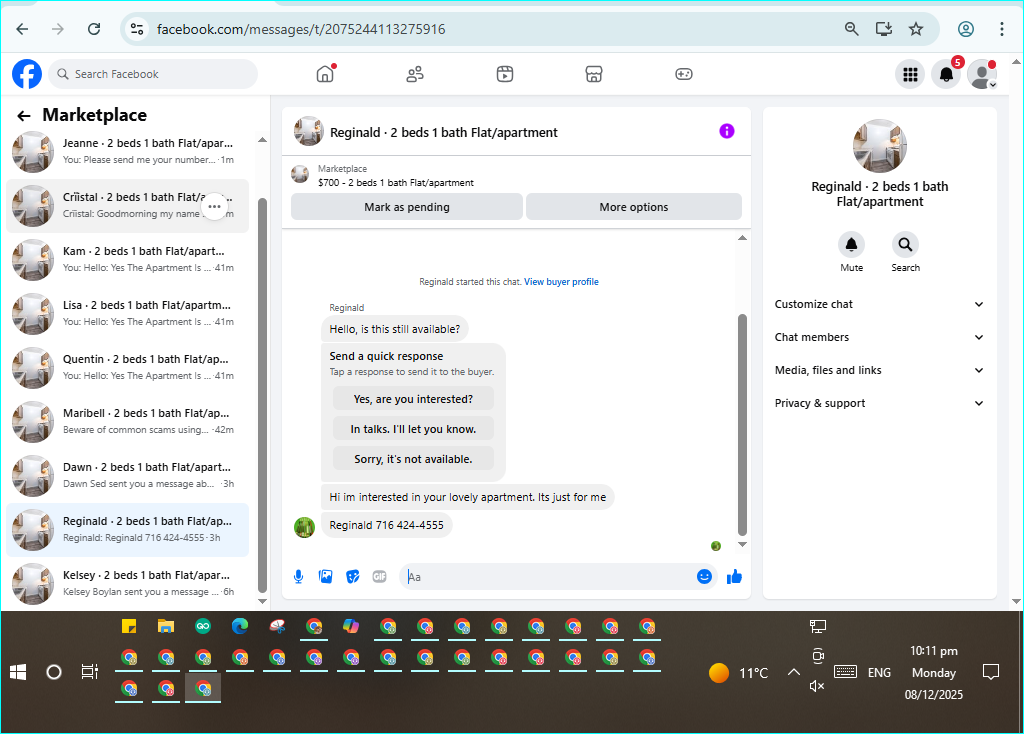1024x734 pixels.
Task: Click the browser back arrow
Action: pos(22,29)
